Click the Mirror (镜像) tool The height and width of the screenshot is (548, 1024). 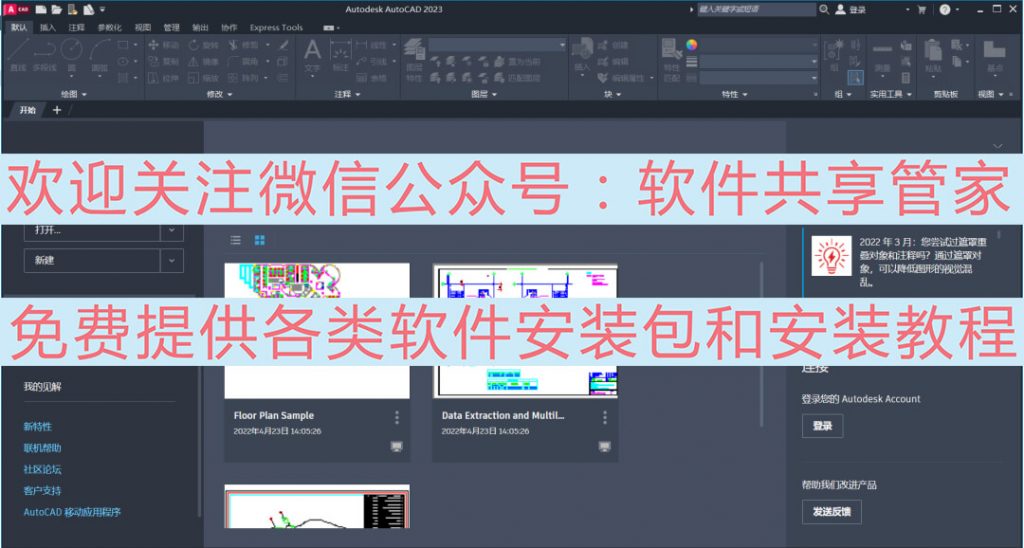point(203,61)
